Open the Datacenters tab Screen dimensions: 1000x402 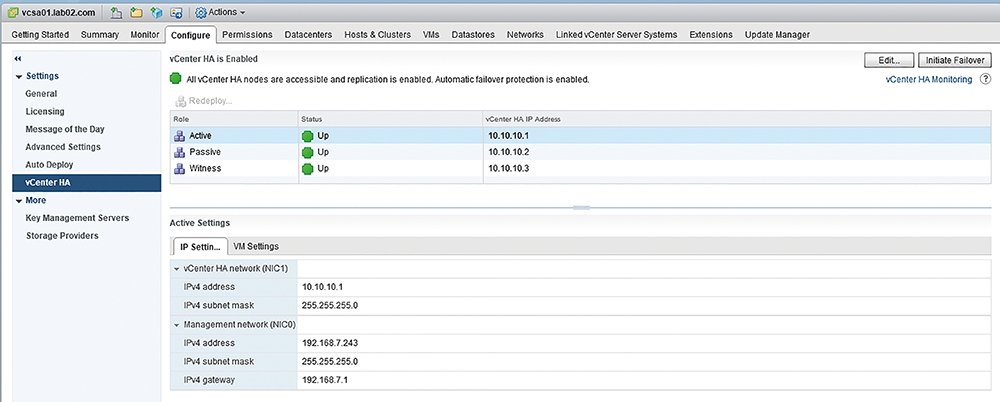coord(309,34)
